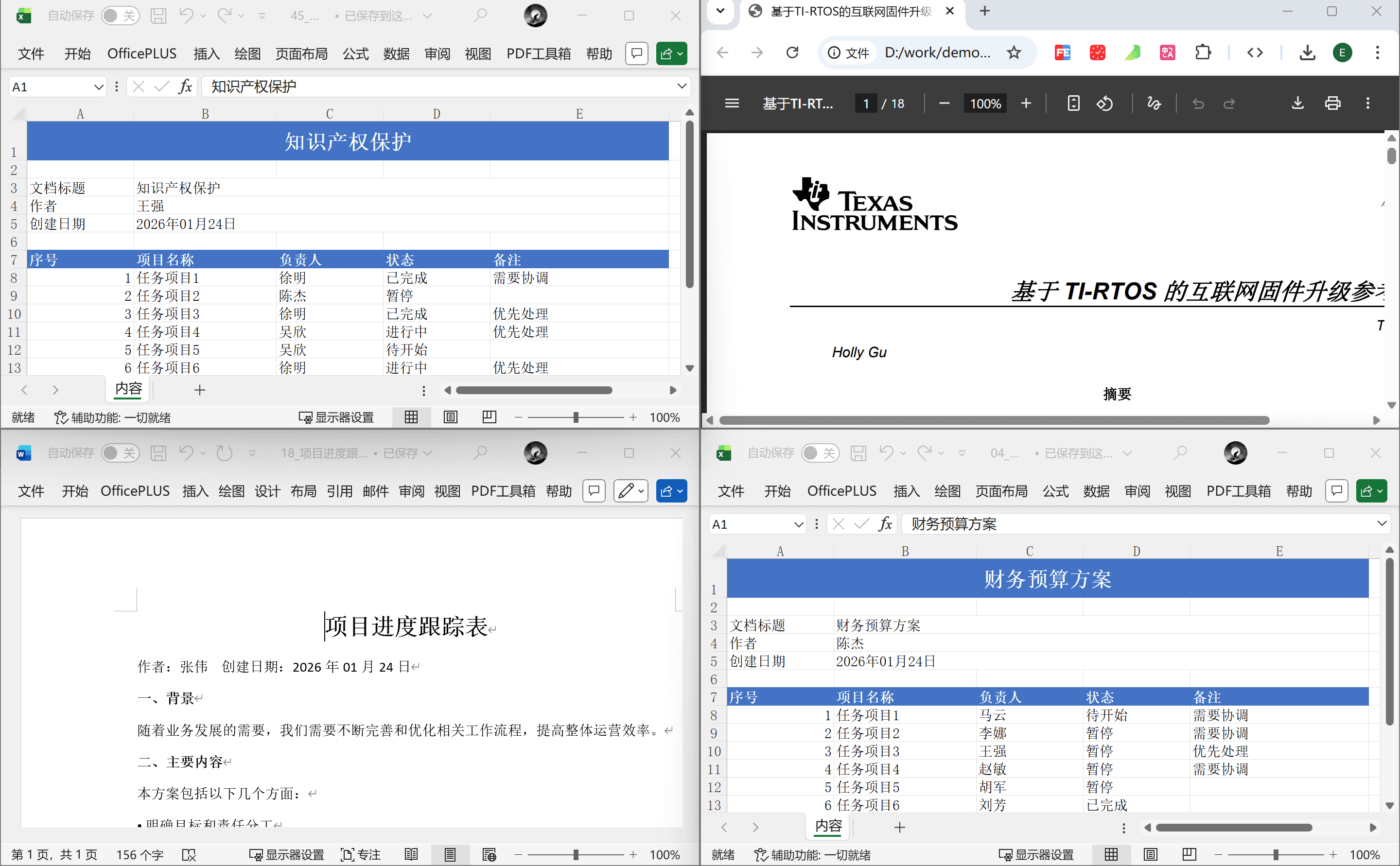Enable Focus mode in Word status bar
This screenshot has height=866, width=1400.
360,854
